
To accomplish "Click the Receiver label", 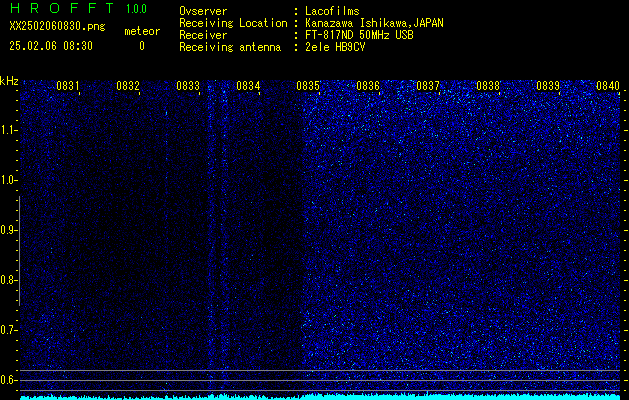I will click(x=203, y=35).
